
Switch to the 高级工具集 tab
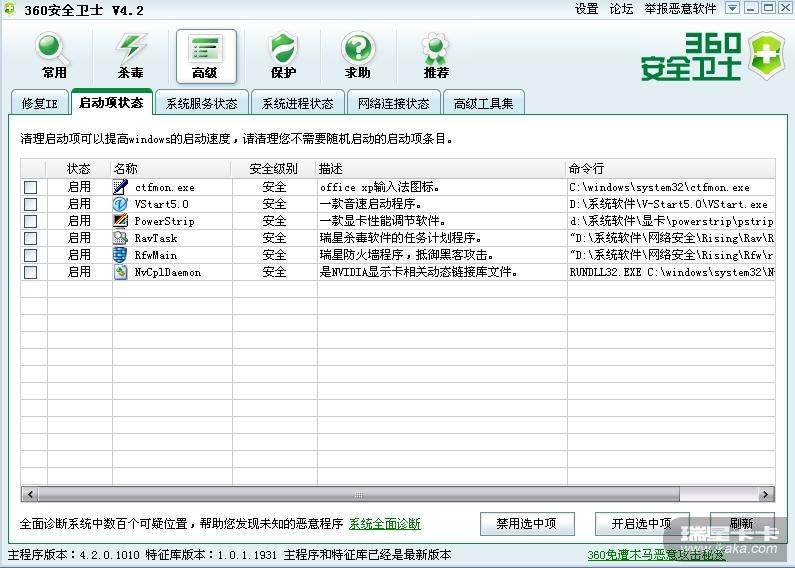[x=484, y=103]
